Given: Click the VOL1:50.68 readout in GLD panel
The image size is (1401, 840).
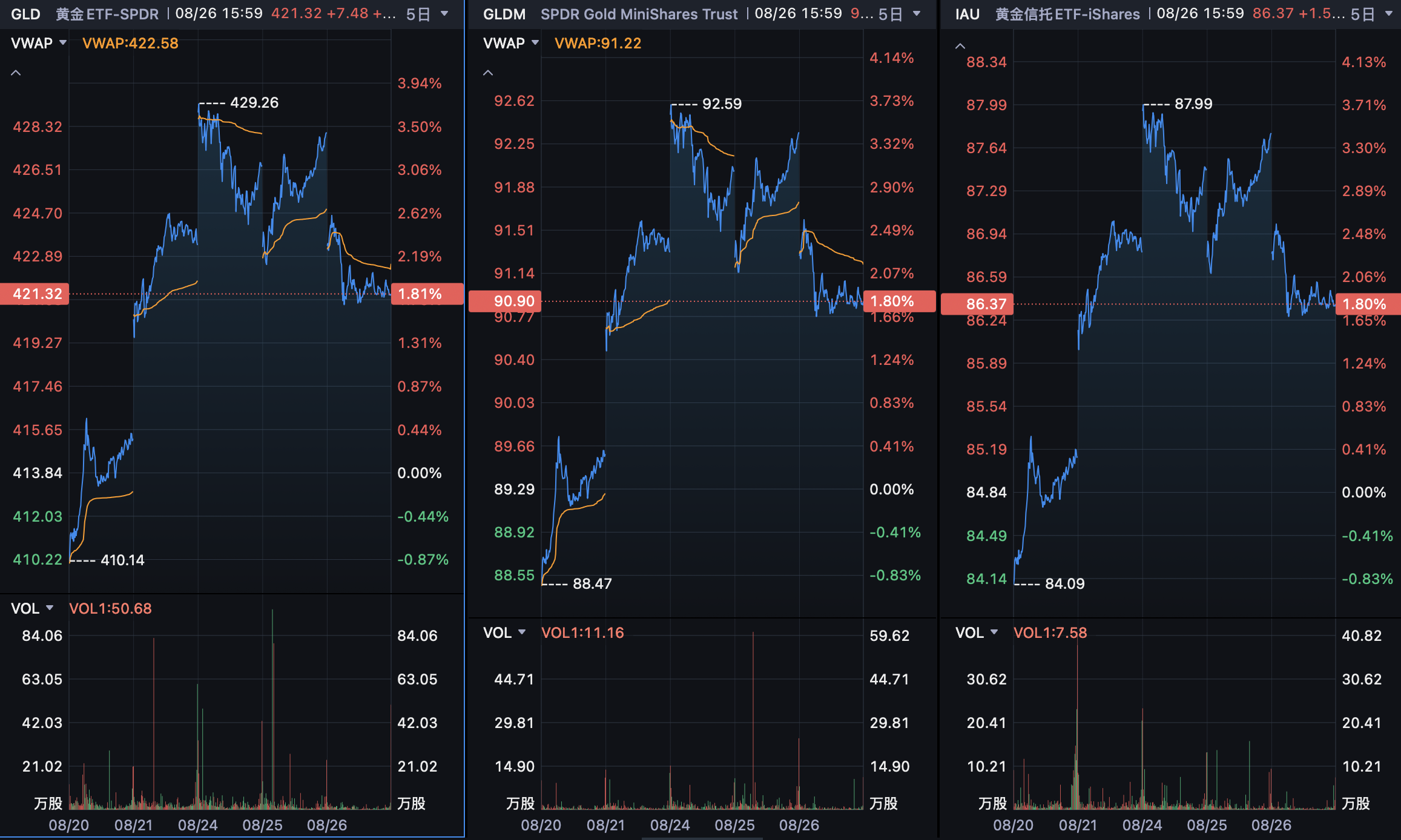Looking at the screenshot, I should 110,608.
